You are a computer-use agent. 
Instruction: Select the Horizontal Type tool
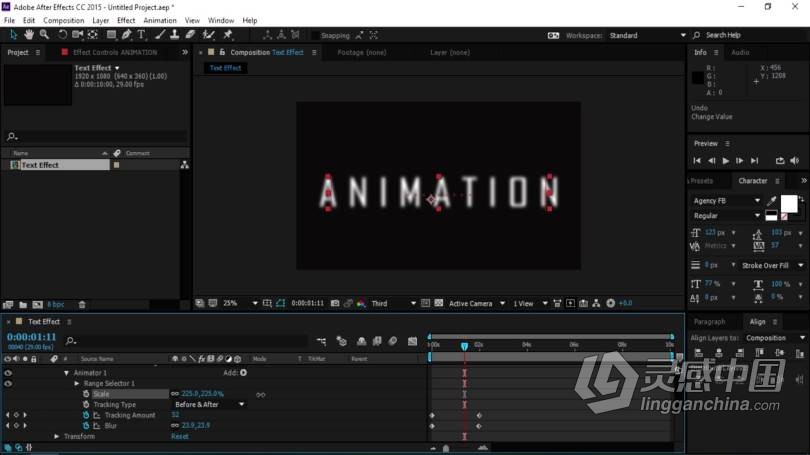click(143, 35)
